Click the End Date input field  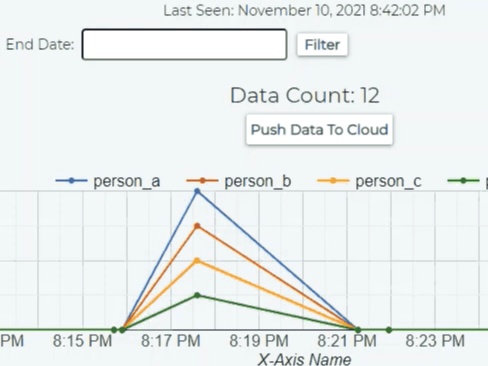(x=184, y=44)
